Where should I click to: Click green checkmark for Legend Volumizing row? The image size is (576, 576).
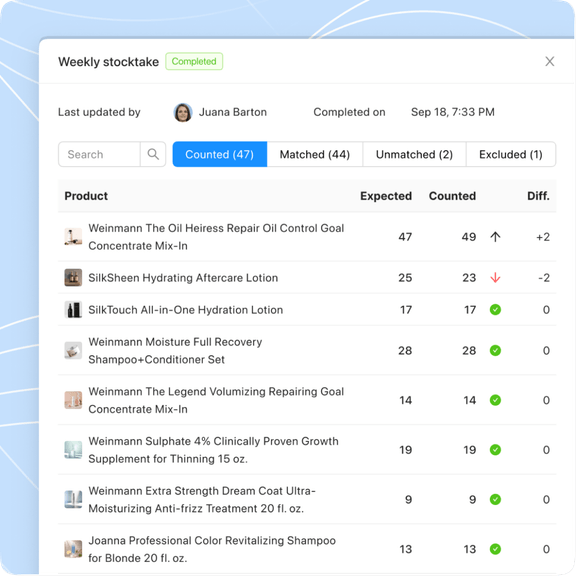point(495,400)
